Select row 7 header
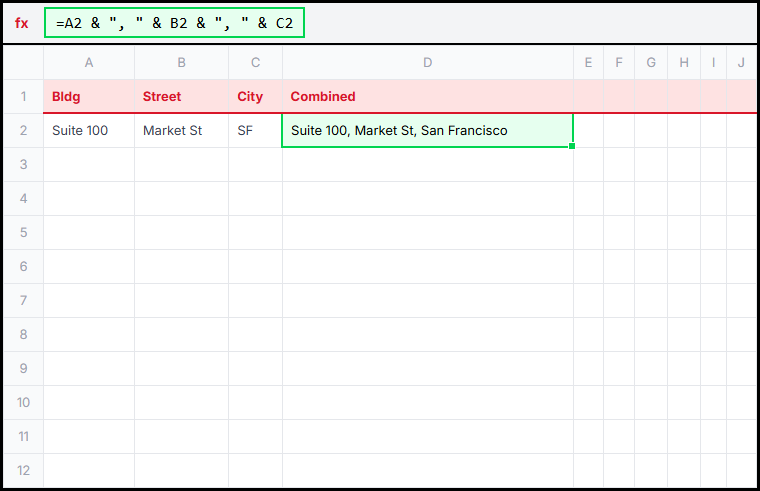 (23, 300)
